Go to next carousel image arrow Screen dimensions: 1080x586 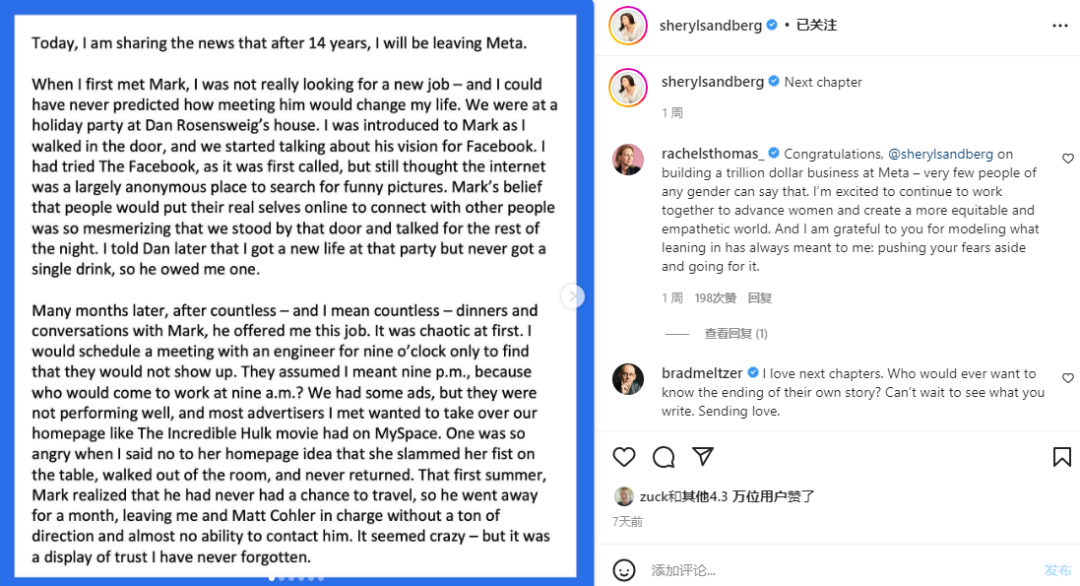(x=572, y=296)
